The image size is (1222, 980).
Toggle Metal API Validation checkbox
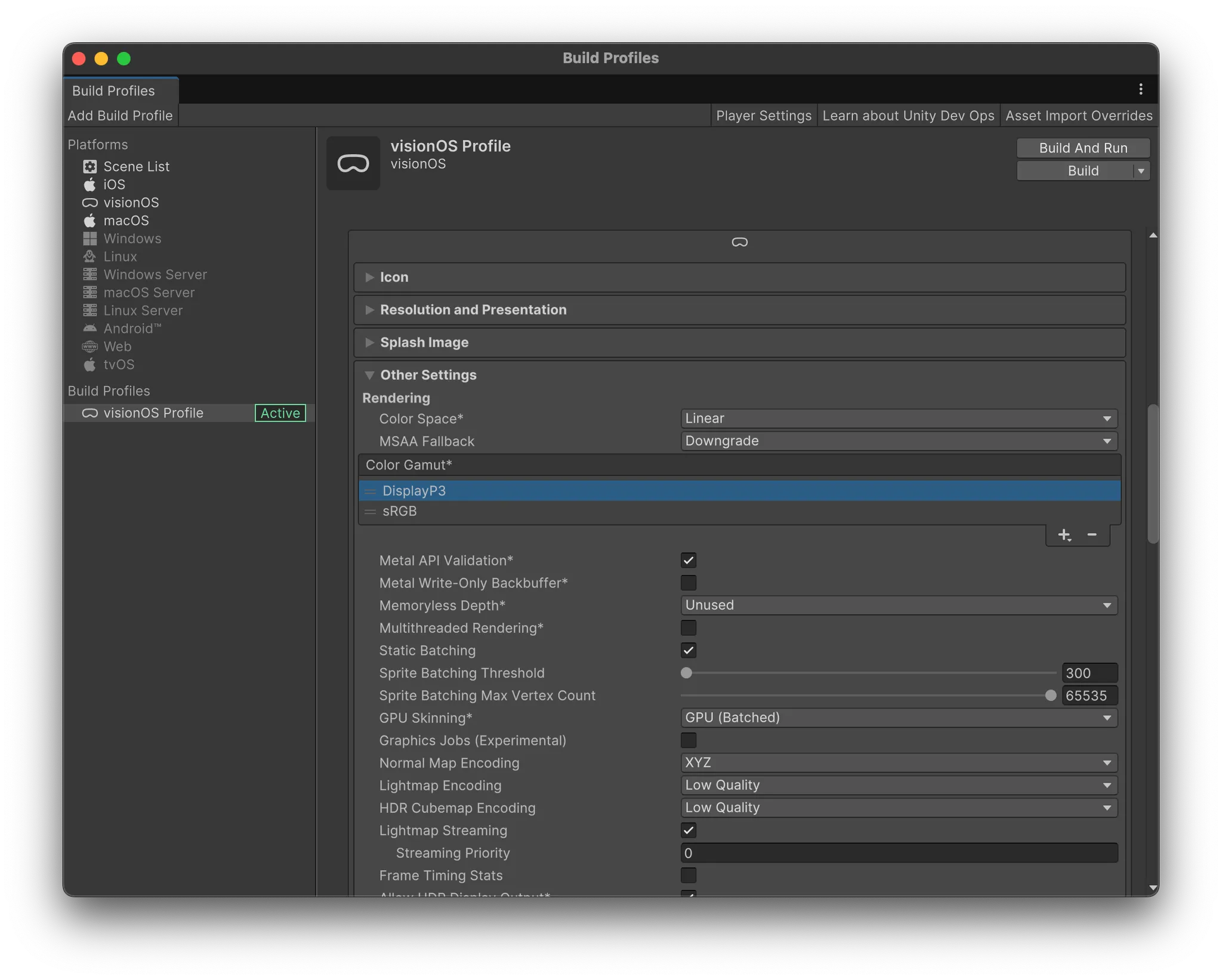[688, 560]
